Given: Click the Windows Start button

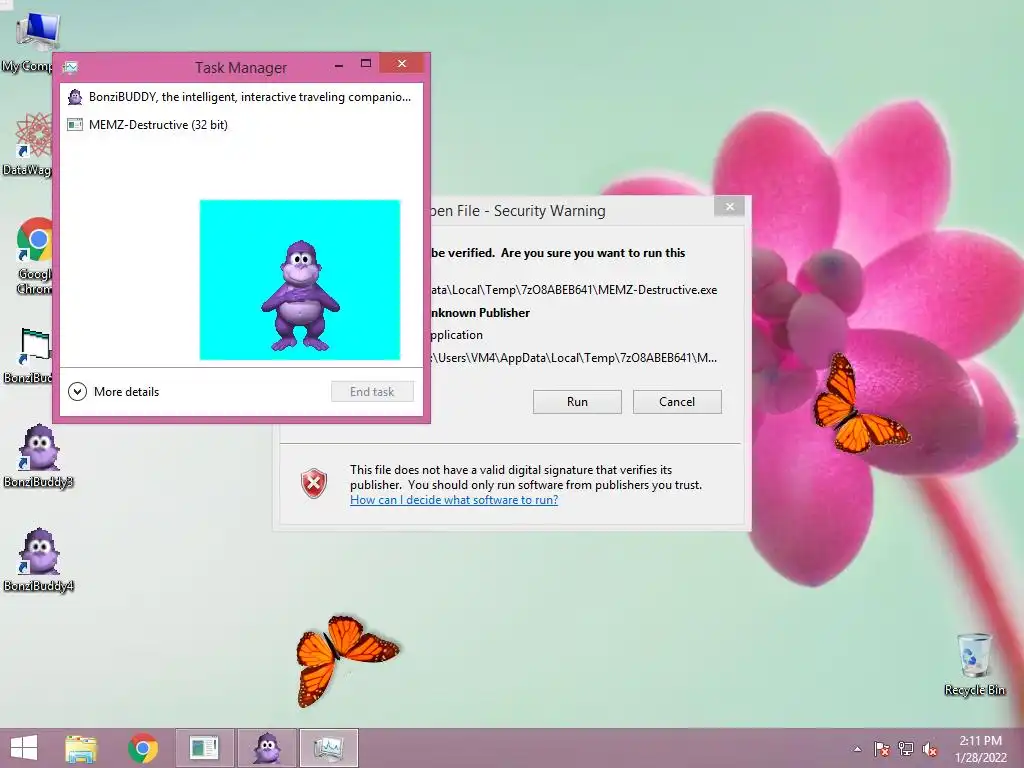Looking at the screenshot, I should point(24,748).
